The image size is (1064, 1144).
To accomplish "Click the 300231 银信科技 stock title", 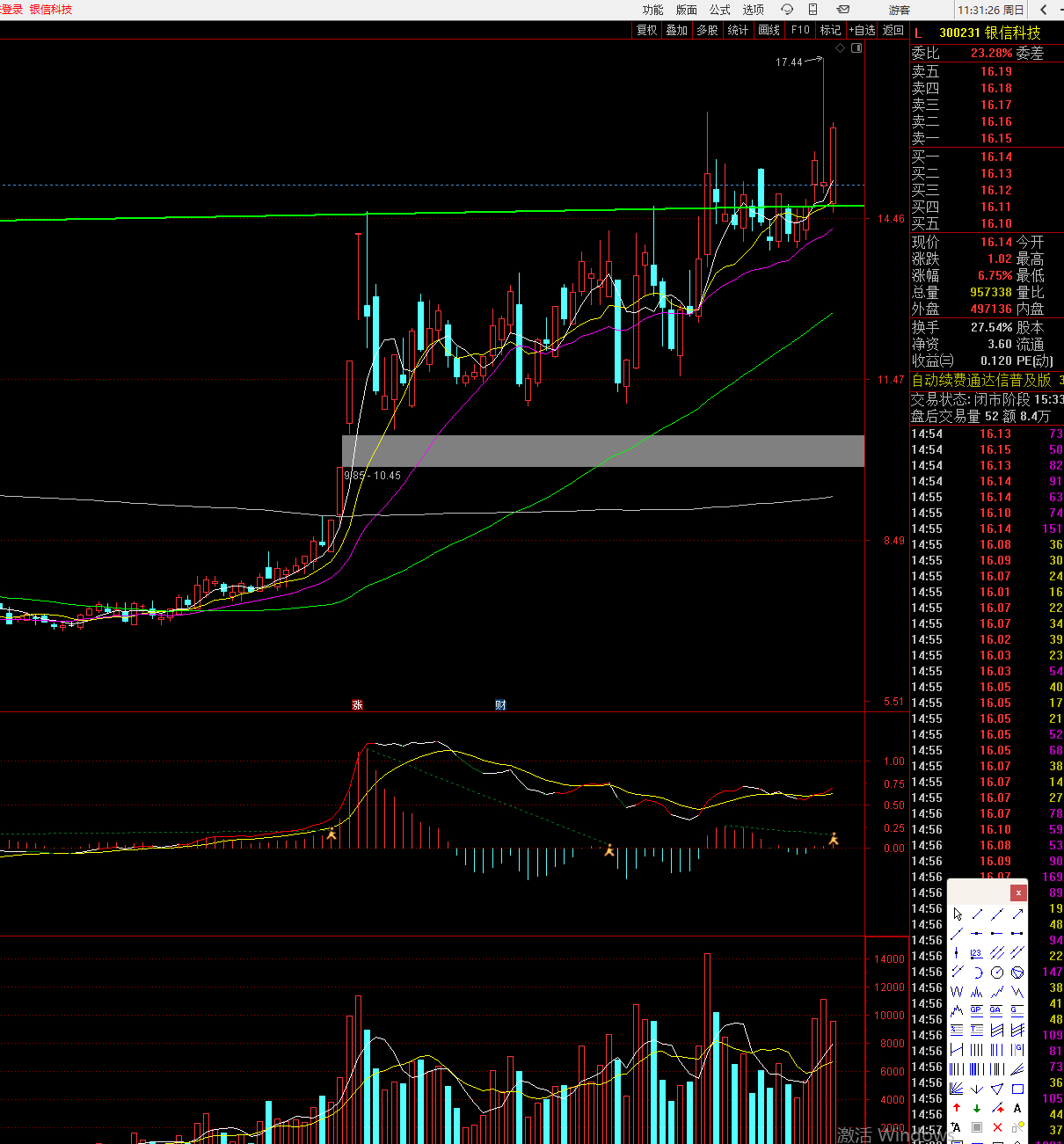I will coord(990,33).
